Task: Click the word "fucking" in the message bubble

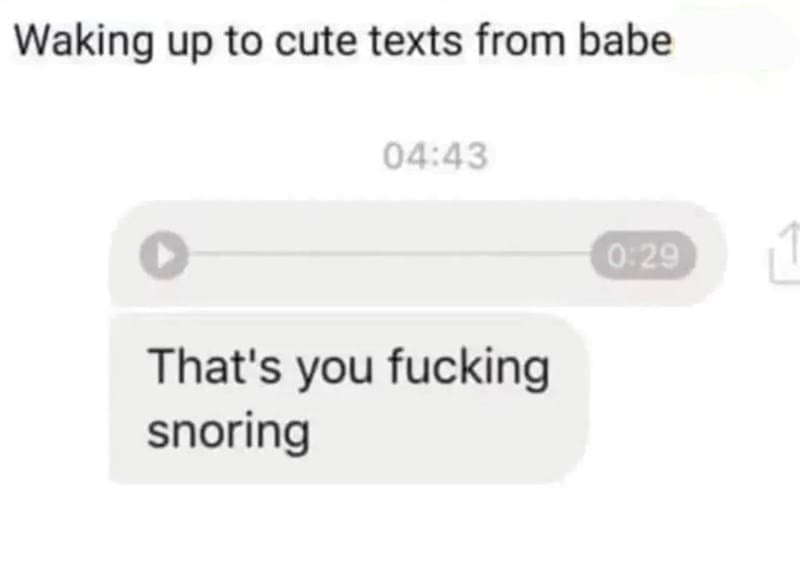Action: click(469, 368)
